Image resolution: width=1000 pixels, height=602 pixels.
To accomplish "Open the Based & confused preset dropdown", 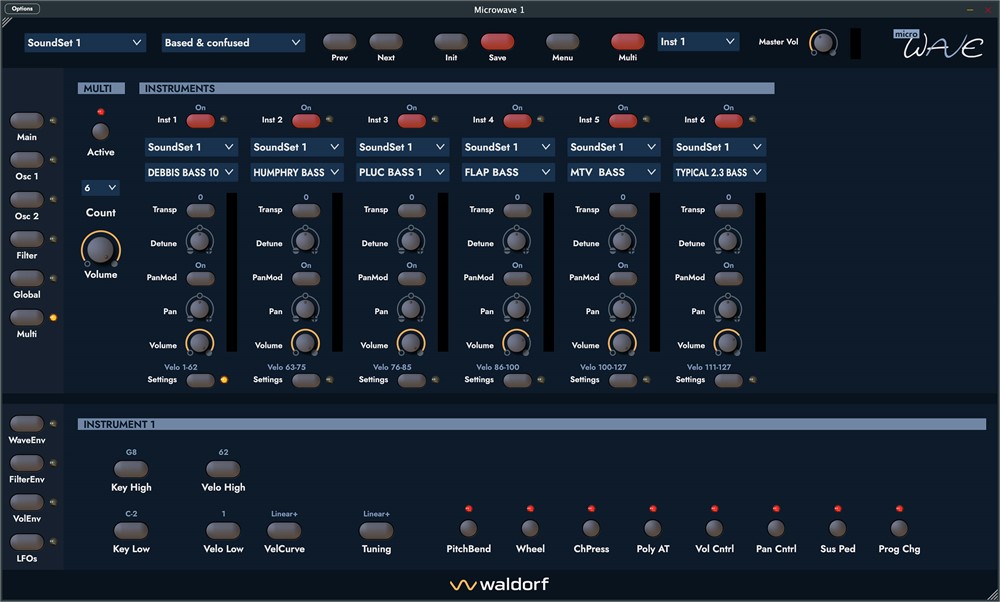I will (233, 43).
